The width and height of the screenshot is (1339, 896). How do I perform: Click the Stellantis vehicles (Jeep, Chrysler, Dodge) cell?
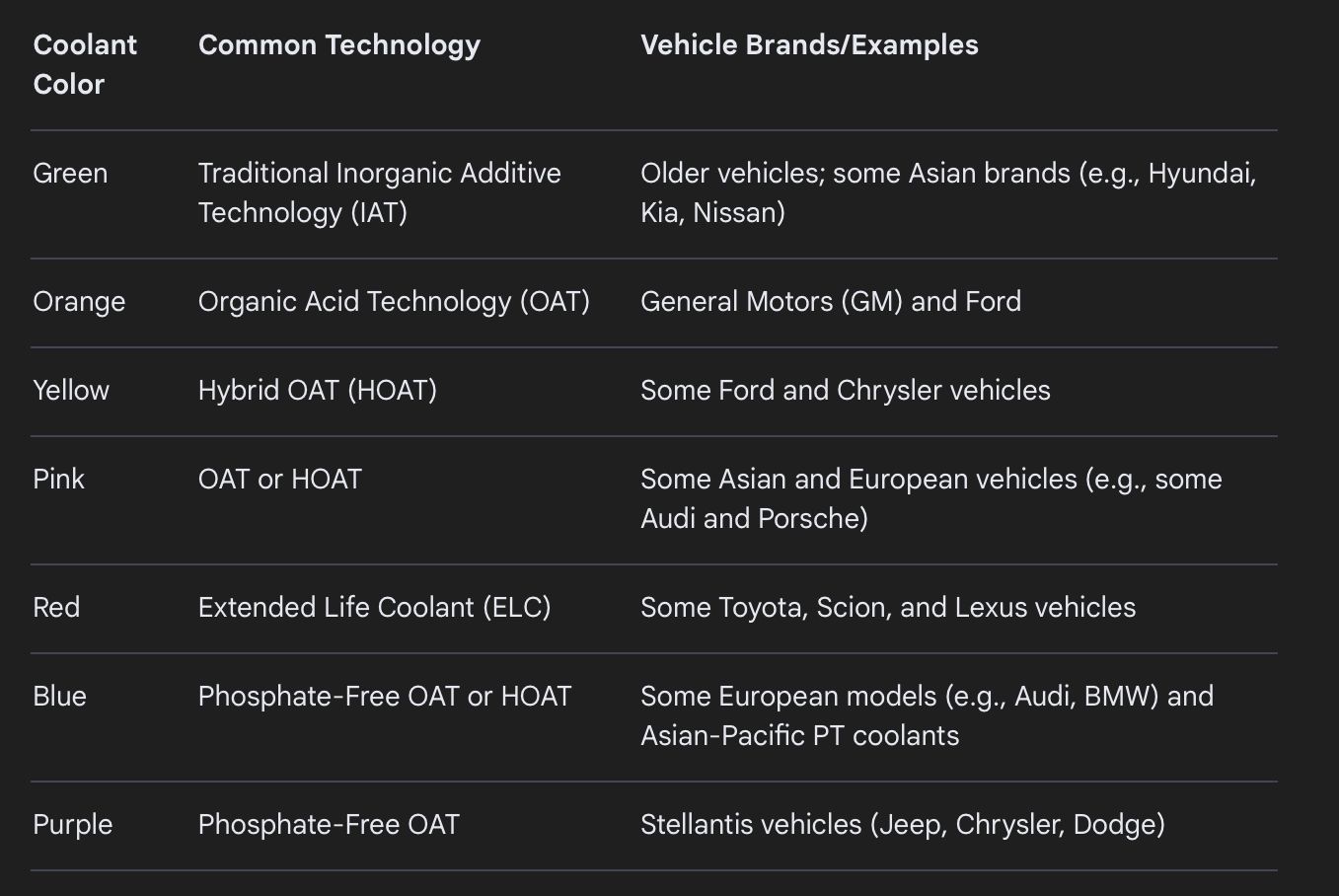(902, 825)
